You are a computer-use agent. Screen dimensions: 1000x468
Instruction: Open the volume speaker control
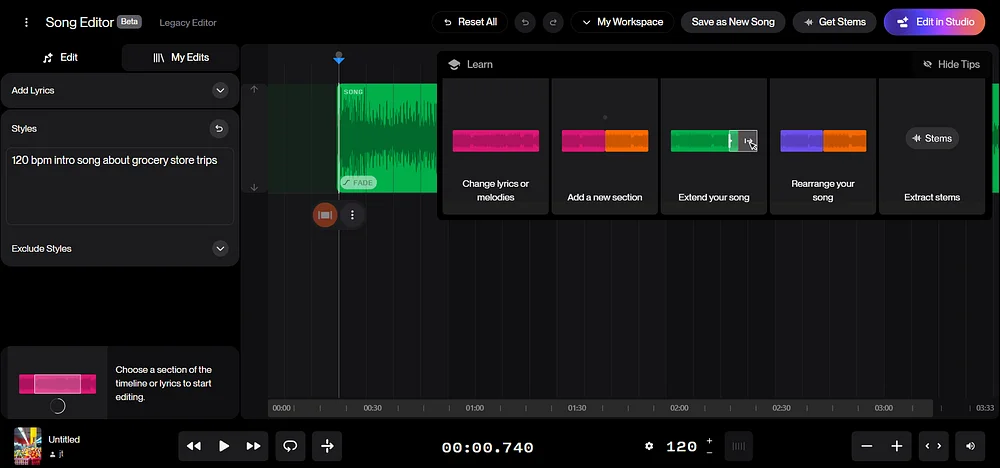tap(971, 446)
